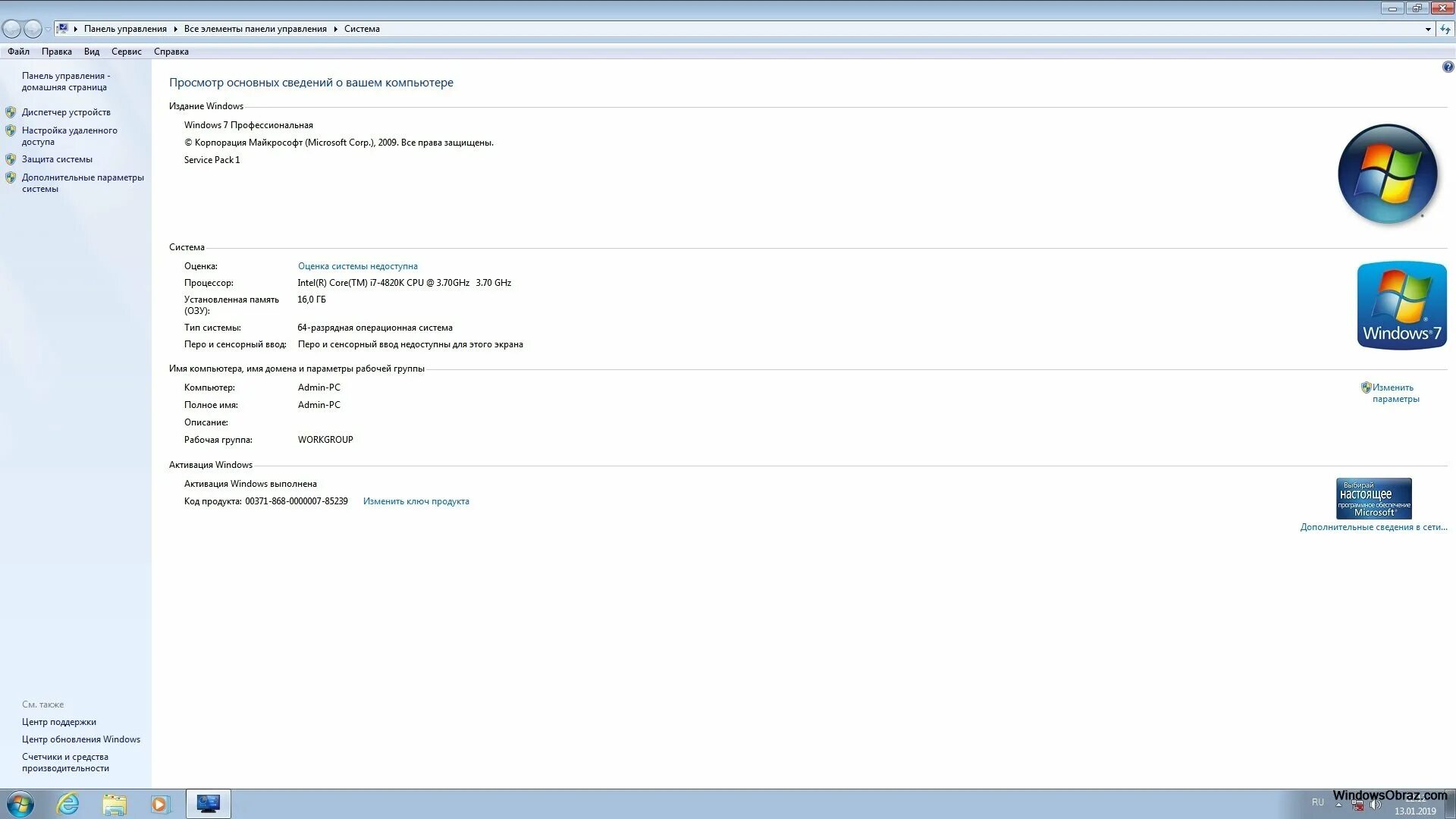Viewport: 1456px width, 819px height.
Task: Click the RU language indicator
Action: tap(1318, 802)
